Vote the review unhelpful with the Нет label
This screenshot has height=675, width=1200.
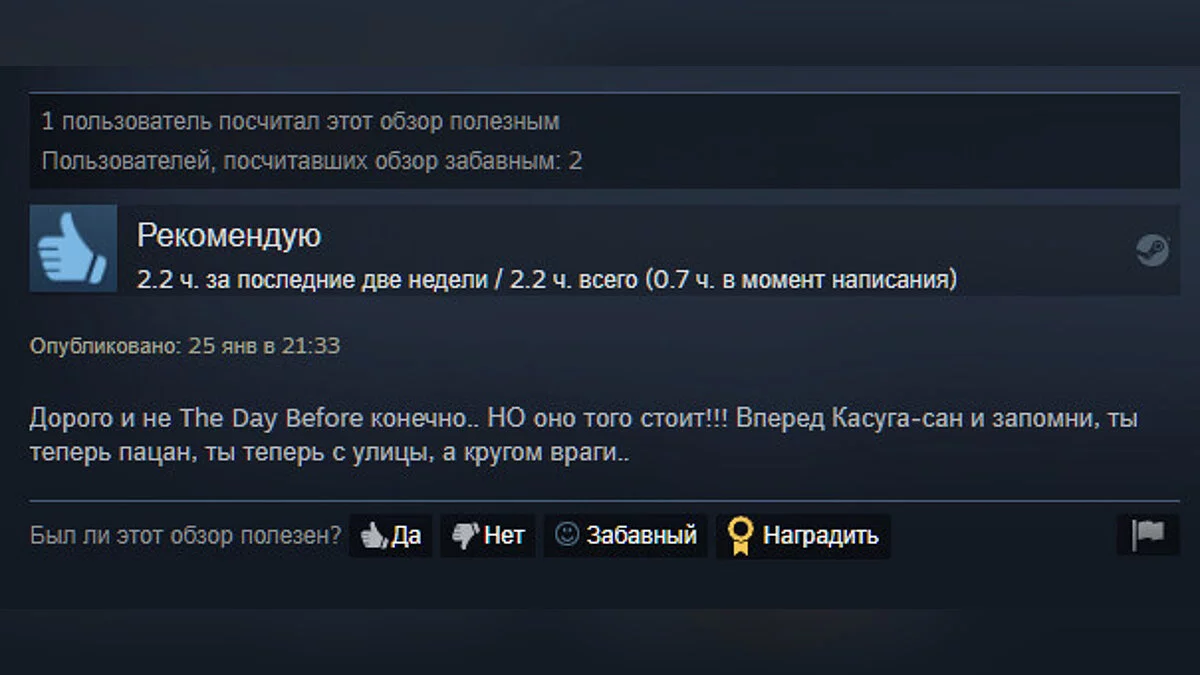click(504, 536)
